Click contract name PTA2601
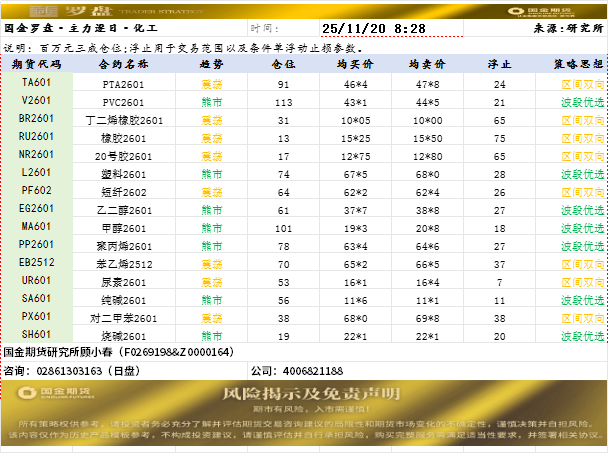Image resolution: width=608 pixels, height=453 pixels. (123, 85)
